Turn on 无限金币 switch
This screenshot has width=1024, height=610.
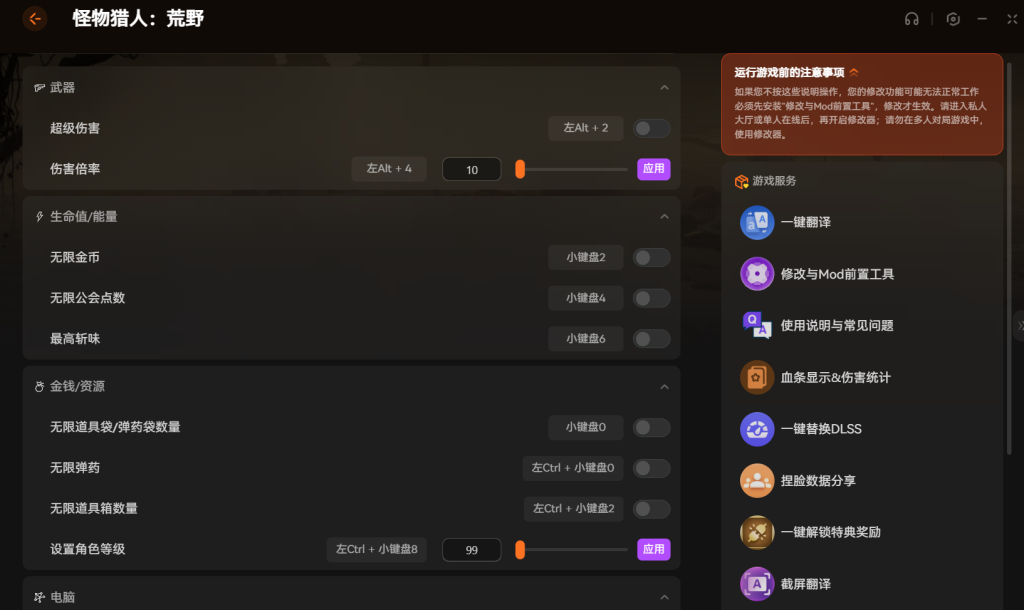pyautogui.click(x=652, y=258)
